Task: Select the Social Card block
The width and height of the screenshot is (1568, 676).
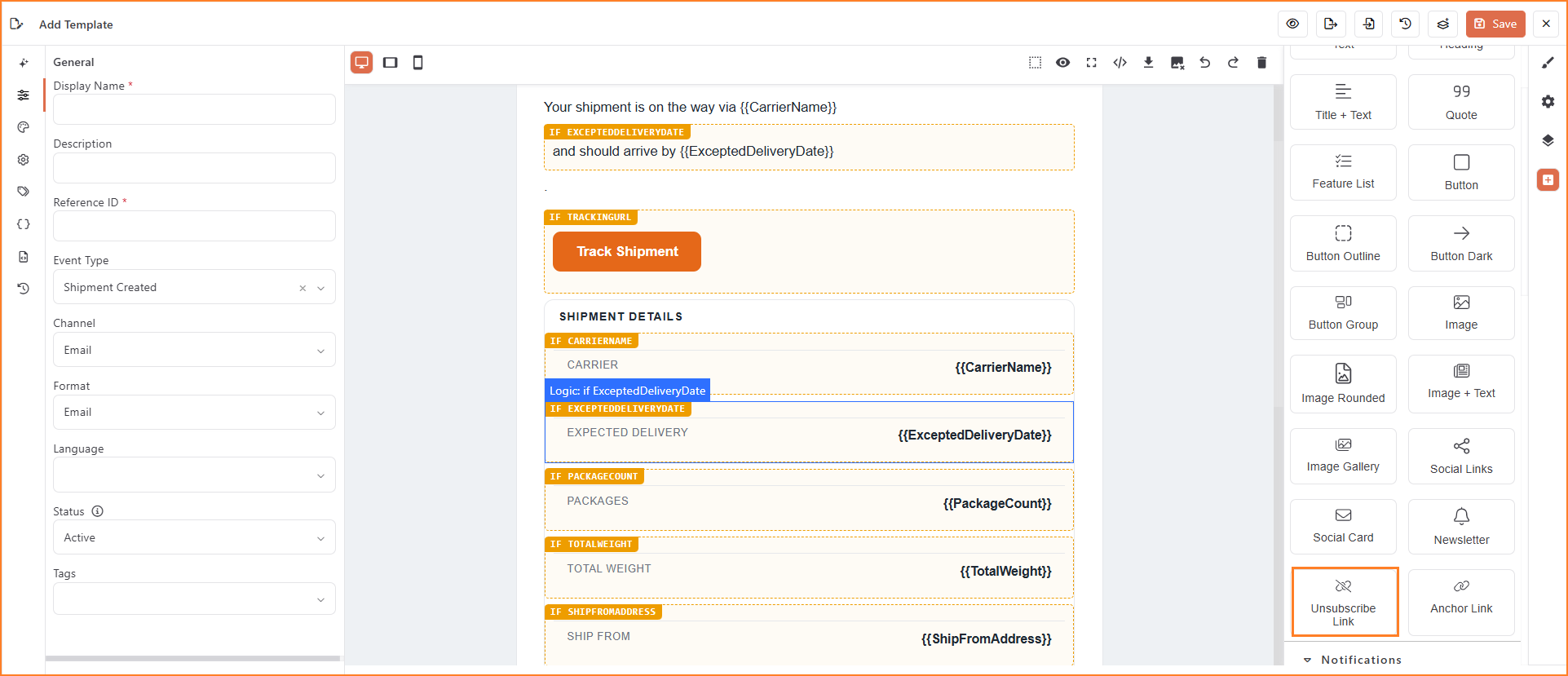Action: [1343, 527]
